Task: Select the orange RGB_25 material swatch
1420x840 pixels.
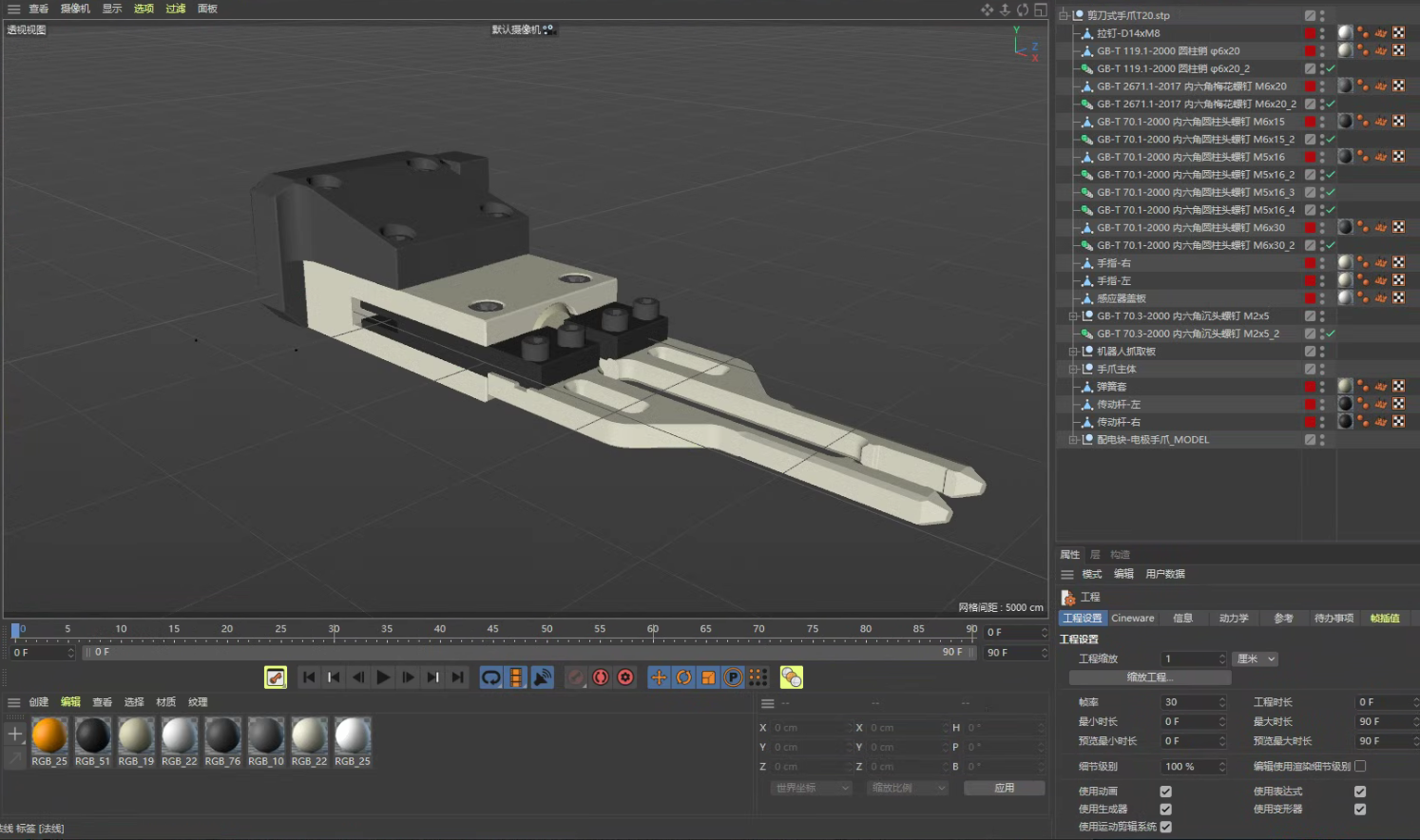Action: 49,736
